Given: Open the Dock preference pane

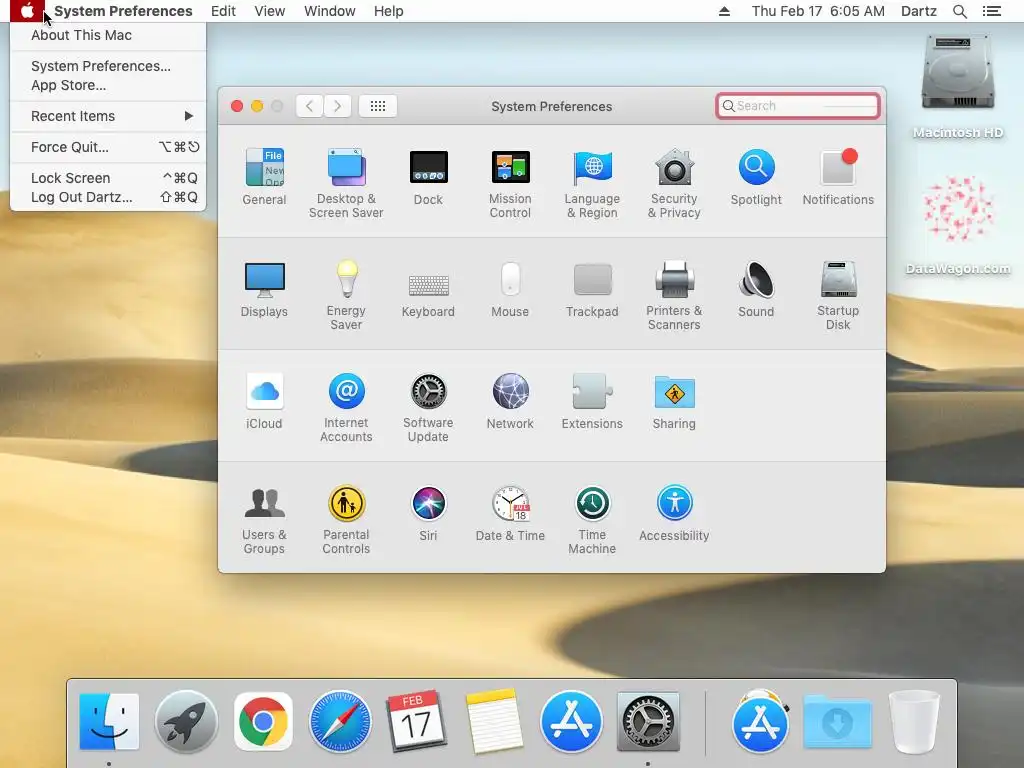Looking at the screenshot, I should click(x=428, y=176).
